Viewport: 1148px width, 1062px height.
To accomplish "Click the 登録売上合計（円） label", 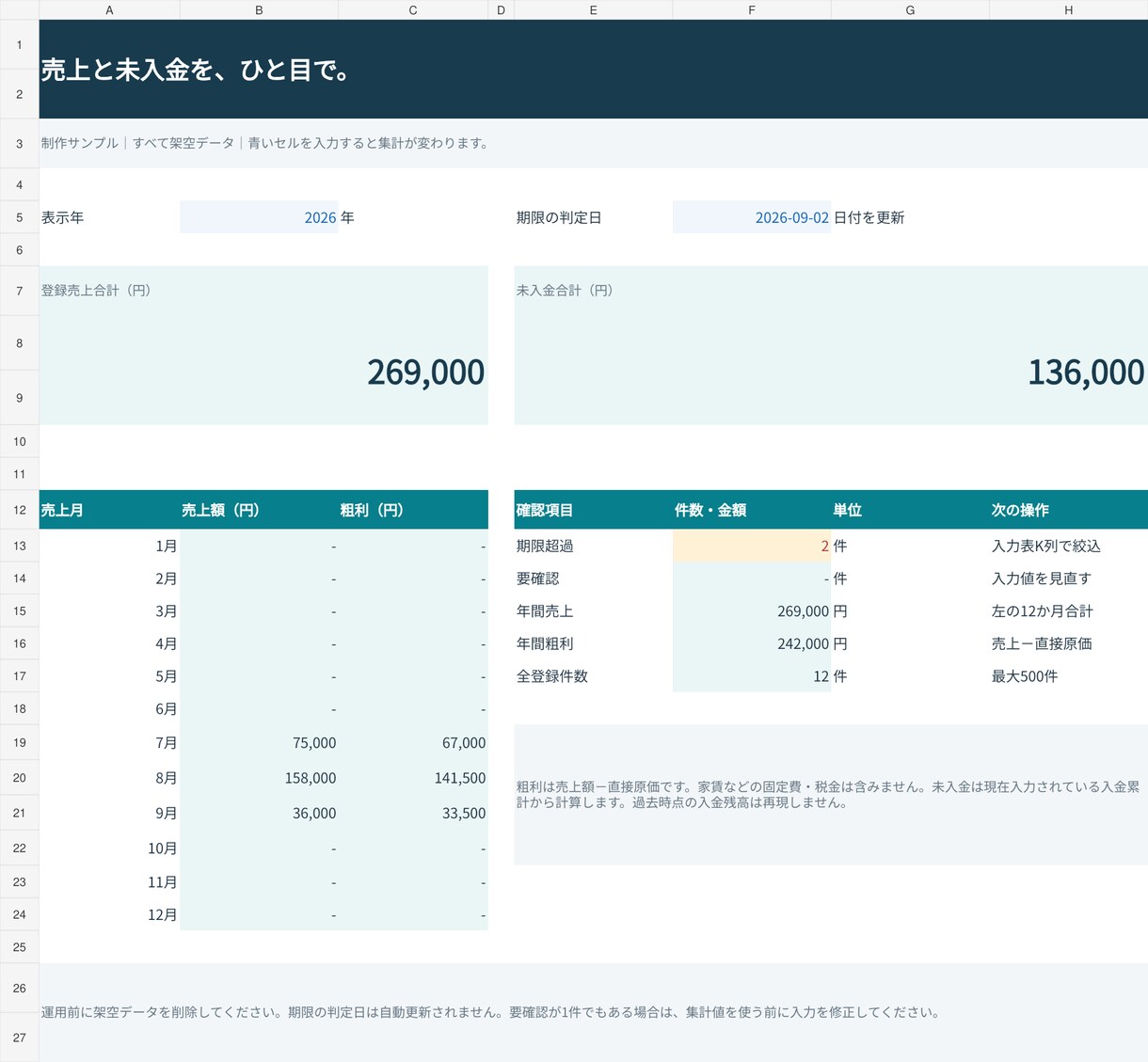I will click(x=96, y=291).
